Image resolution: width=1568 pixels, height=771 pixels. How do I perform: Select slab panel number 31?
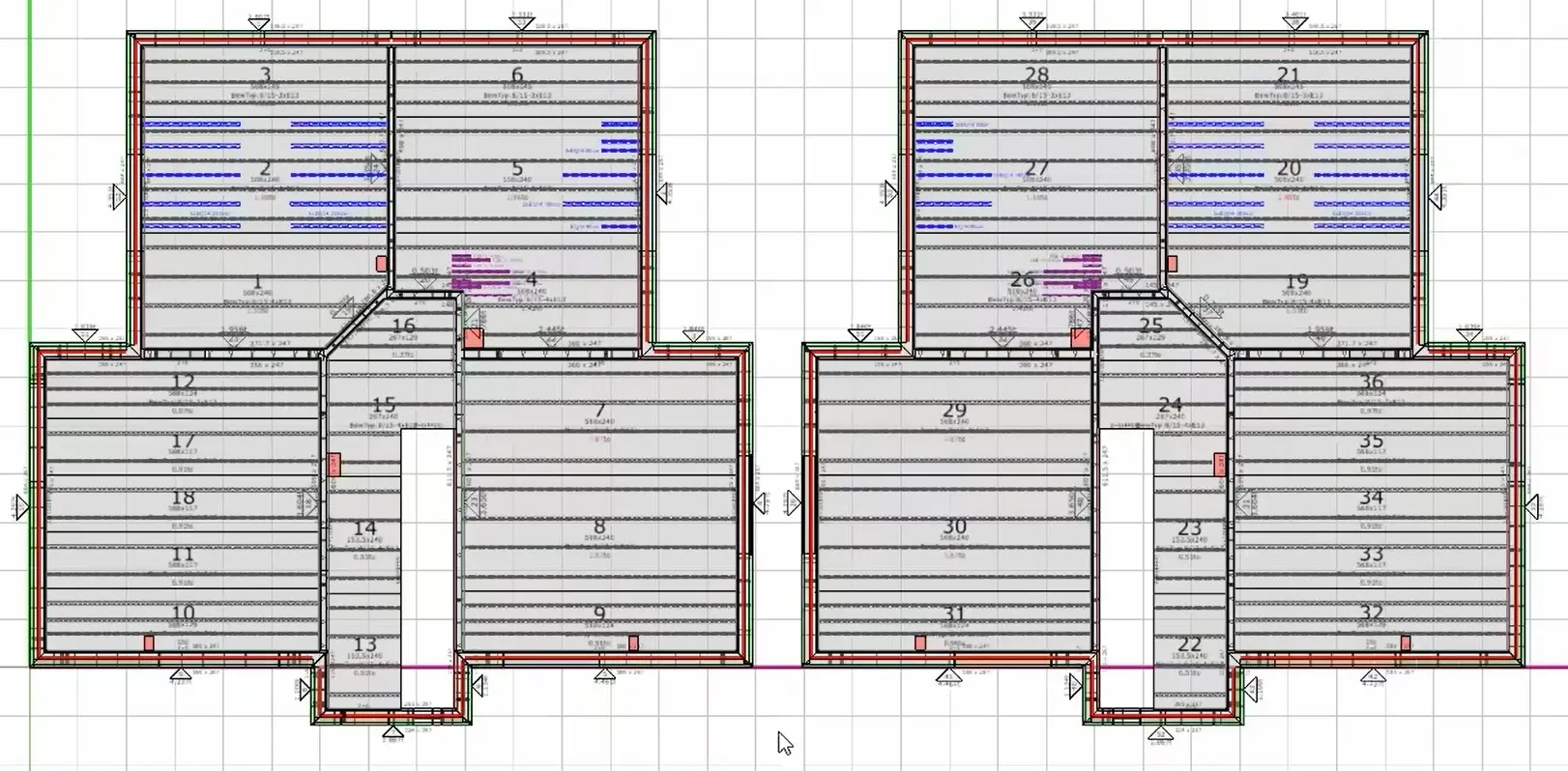[954, 614]
